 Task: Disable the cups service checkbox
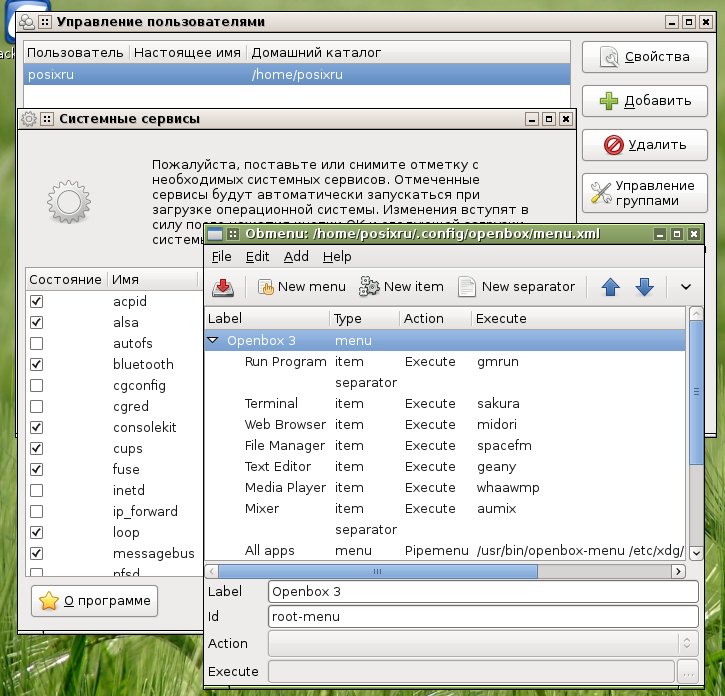pos(37,449)
